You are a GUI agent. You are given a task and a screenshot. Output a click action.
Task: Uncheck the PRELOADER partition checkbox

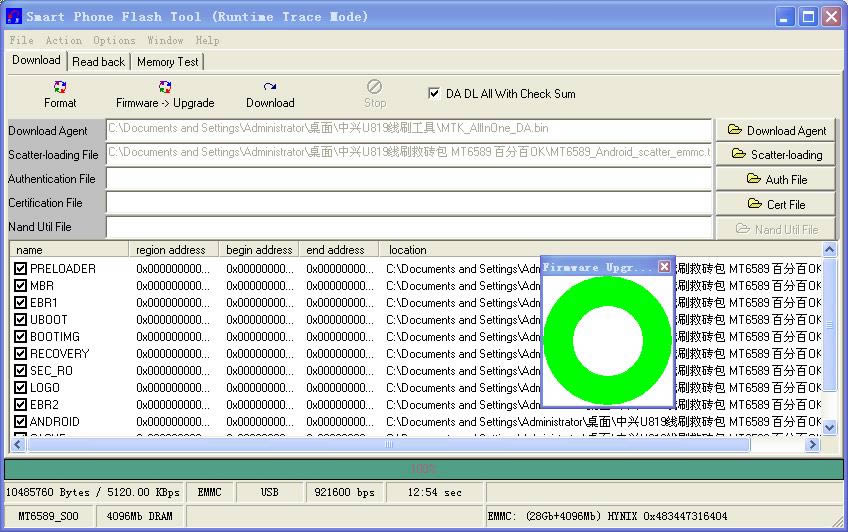(x=21, y=269)
